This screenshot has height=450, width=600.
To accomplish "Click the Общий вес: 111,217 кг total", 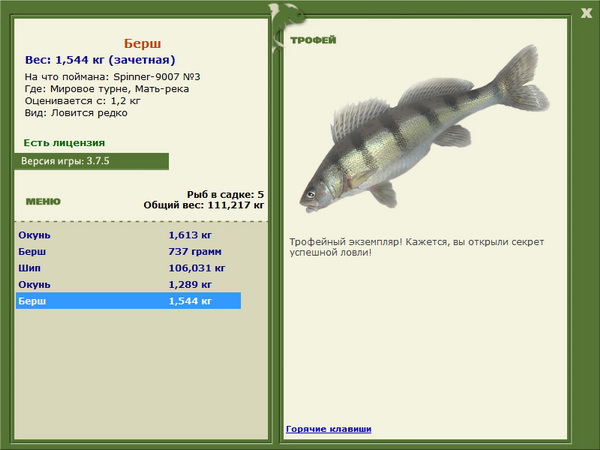I will pyautogui.click(x=204, y=205).
